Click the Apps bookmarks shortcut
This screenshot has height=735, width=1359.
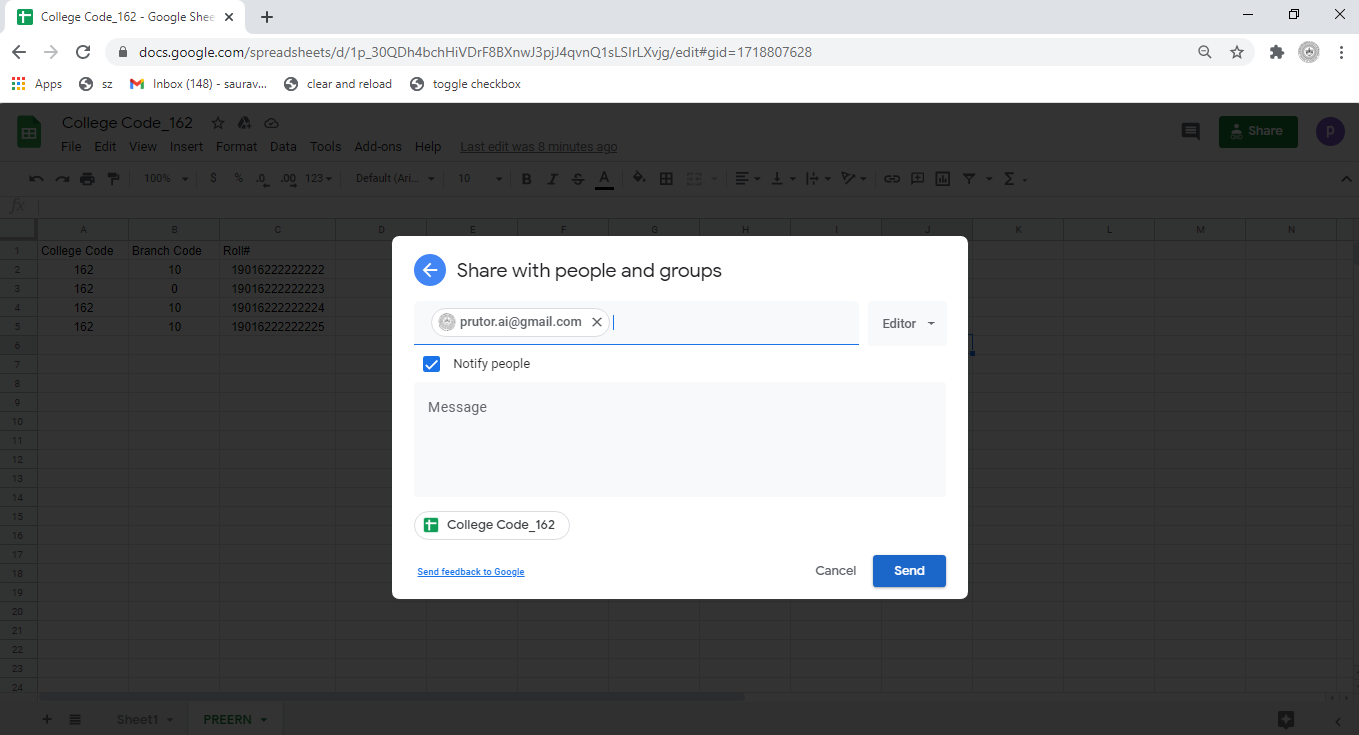(37, 84)
